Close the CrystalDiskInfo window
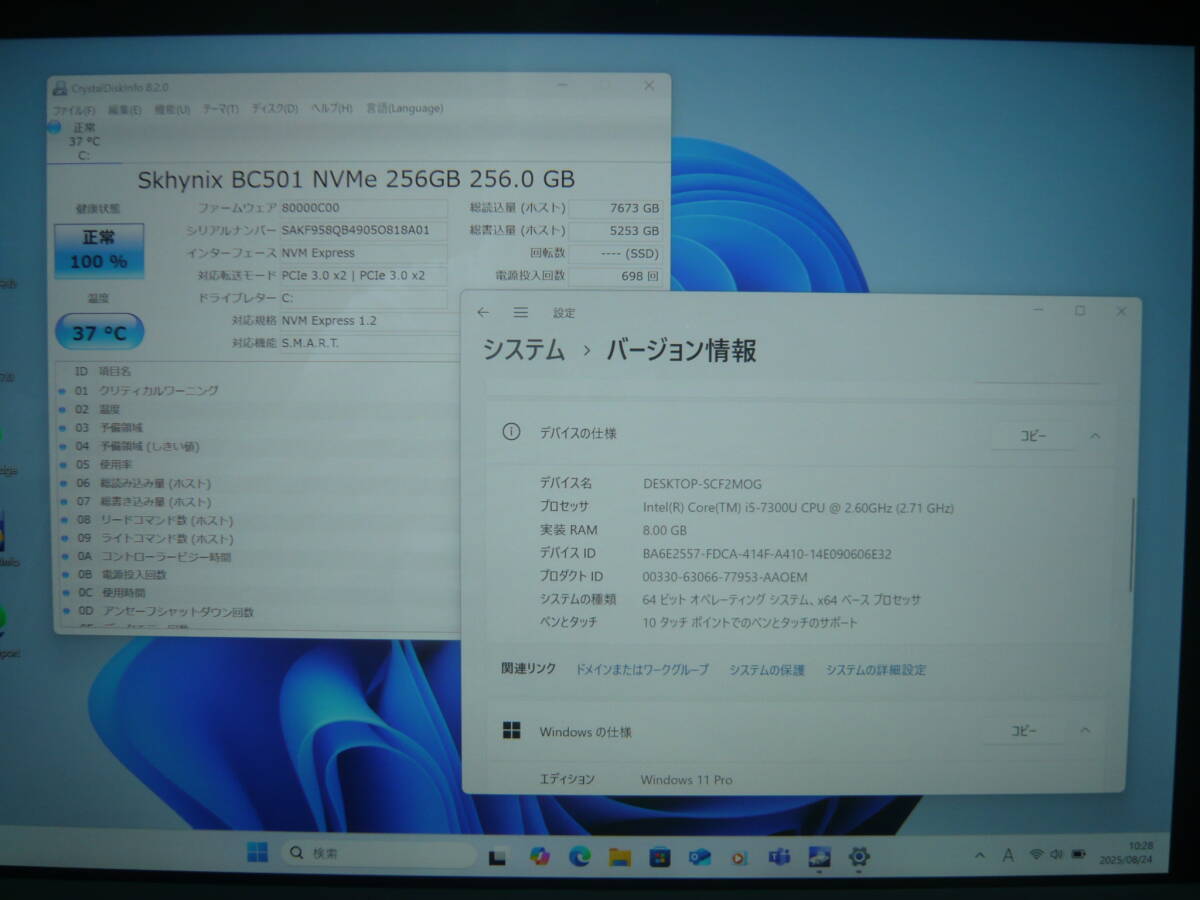The image size is (1200, 900). coord(648,86)
